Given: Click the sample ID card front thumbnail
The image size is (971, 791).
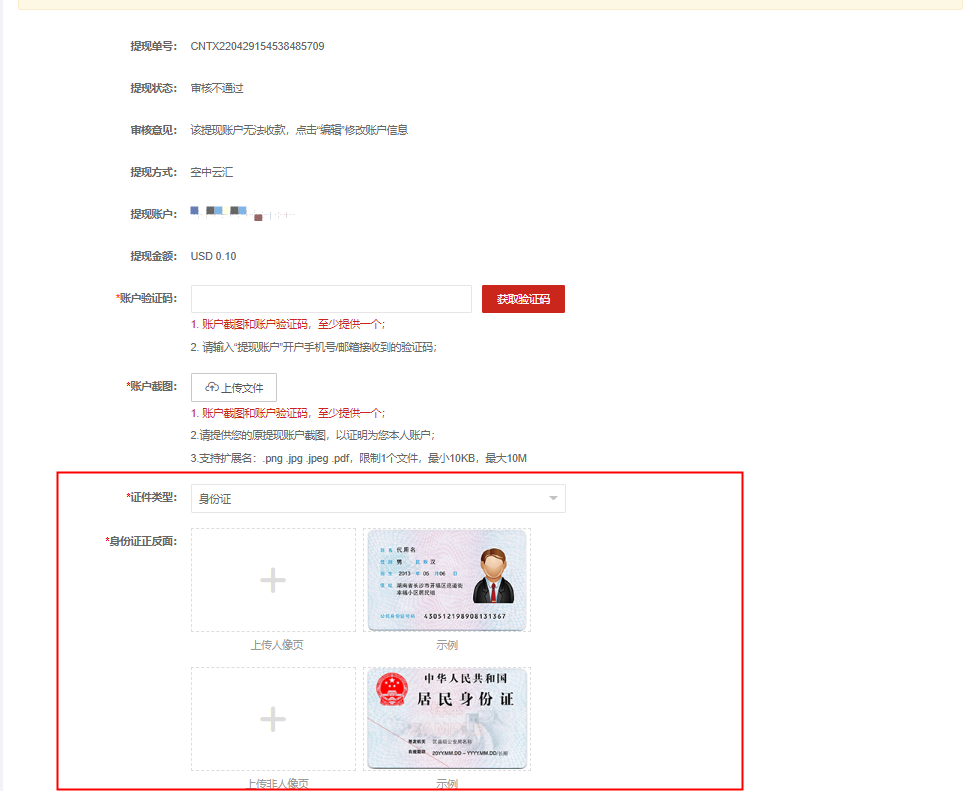Looking at the screenshot, I should click(447, 581).
